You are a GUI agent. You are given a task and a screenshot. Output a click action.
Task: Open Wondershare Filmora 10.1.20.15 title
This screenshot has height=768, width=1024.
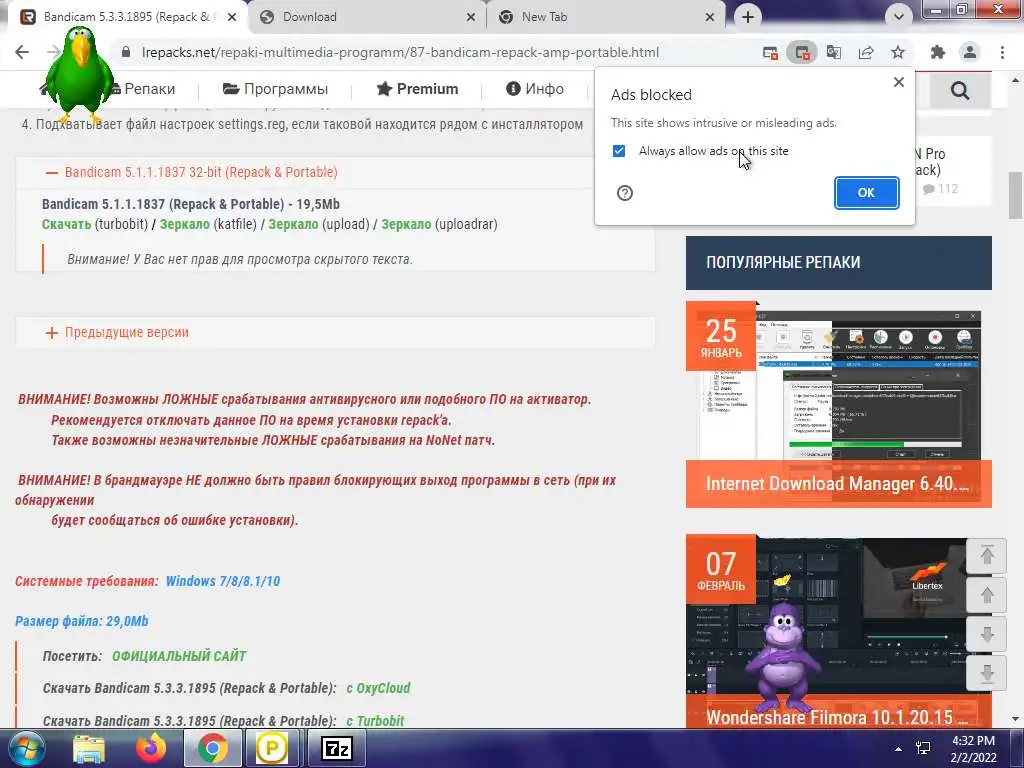pos(837,718)
